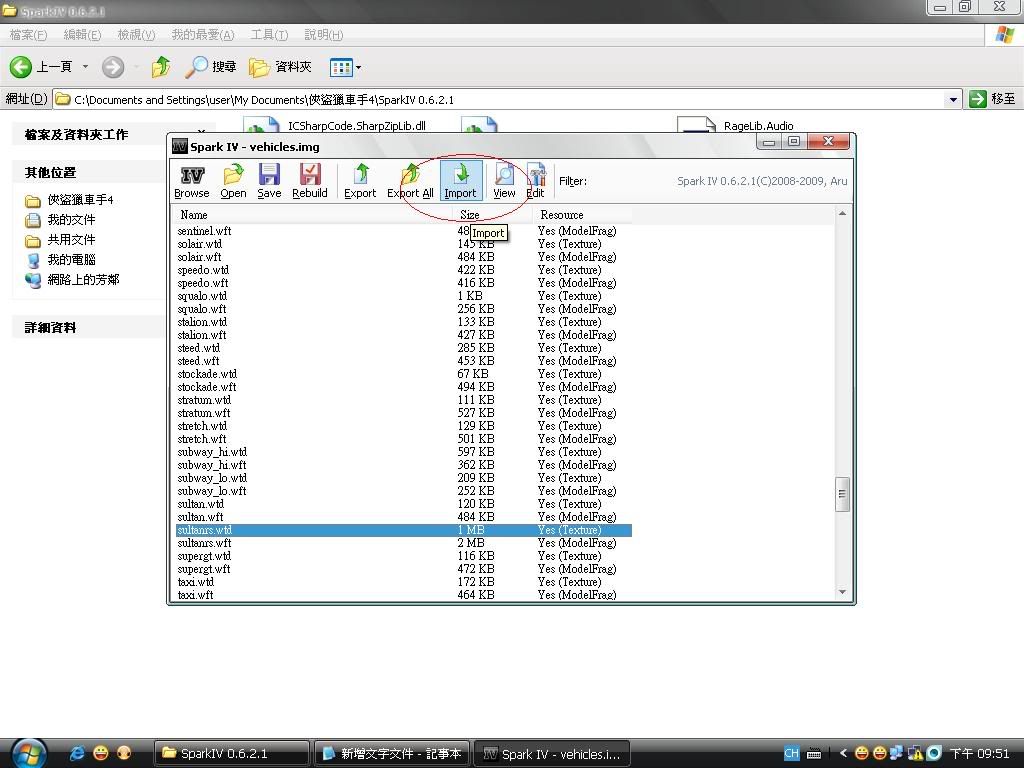
Task: Open the 我的文件 link in sidebar
Action: pyautogui.click(x=71, y=220)
